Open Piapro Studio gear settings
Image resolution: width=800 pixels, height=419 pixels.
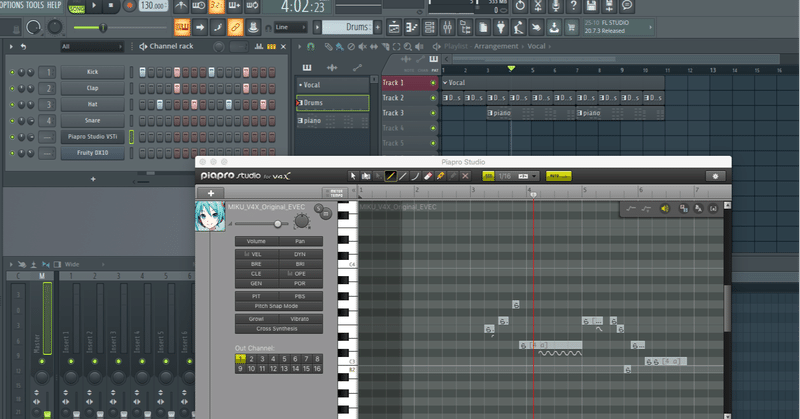tap(715, 176)
